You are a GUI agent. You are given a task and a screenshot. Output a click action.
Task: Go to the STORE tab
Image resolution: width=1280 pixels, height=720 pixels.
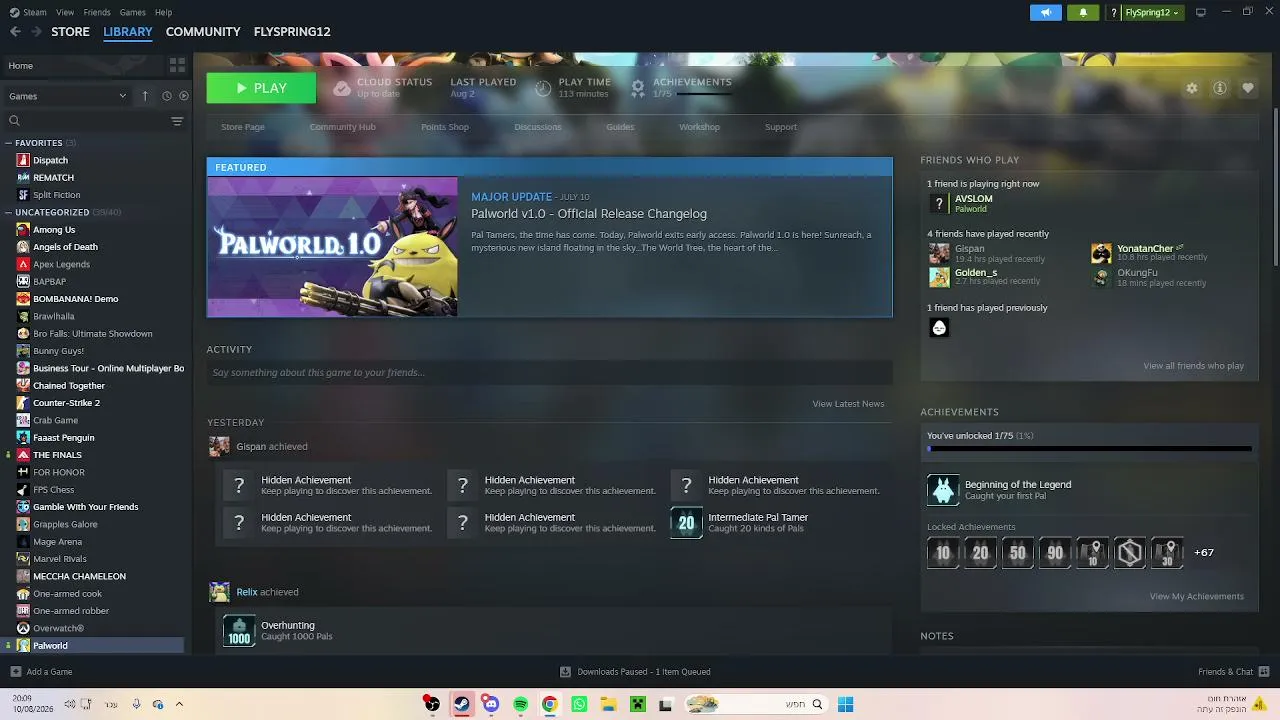point(71,32)
